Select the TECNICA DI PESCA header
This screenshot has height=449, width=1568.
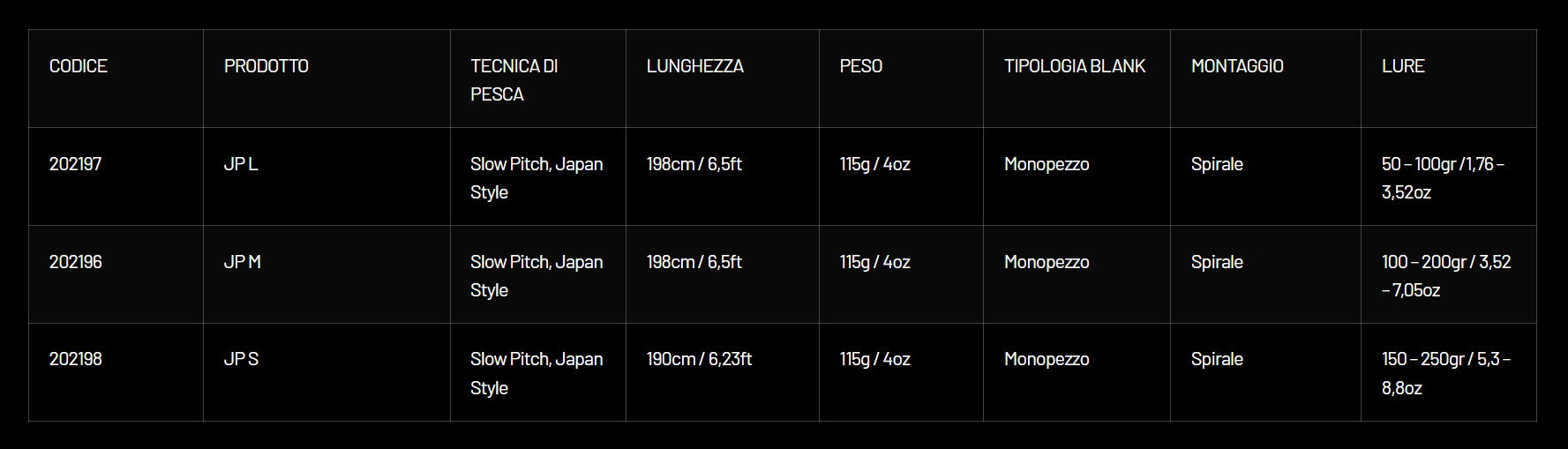pyautogui.click(x=514, y=80)
